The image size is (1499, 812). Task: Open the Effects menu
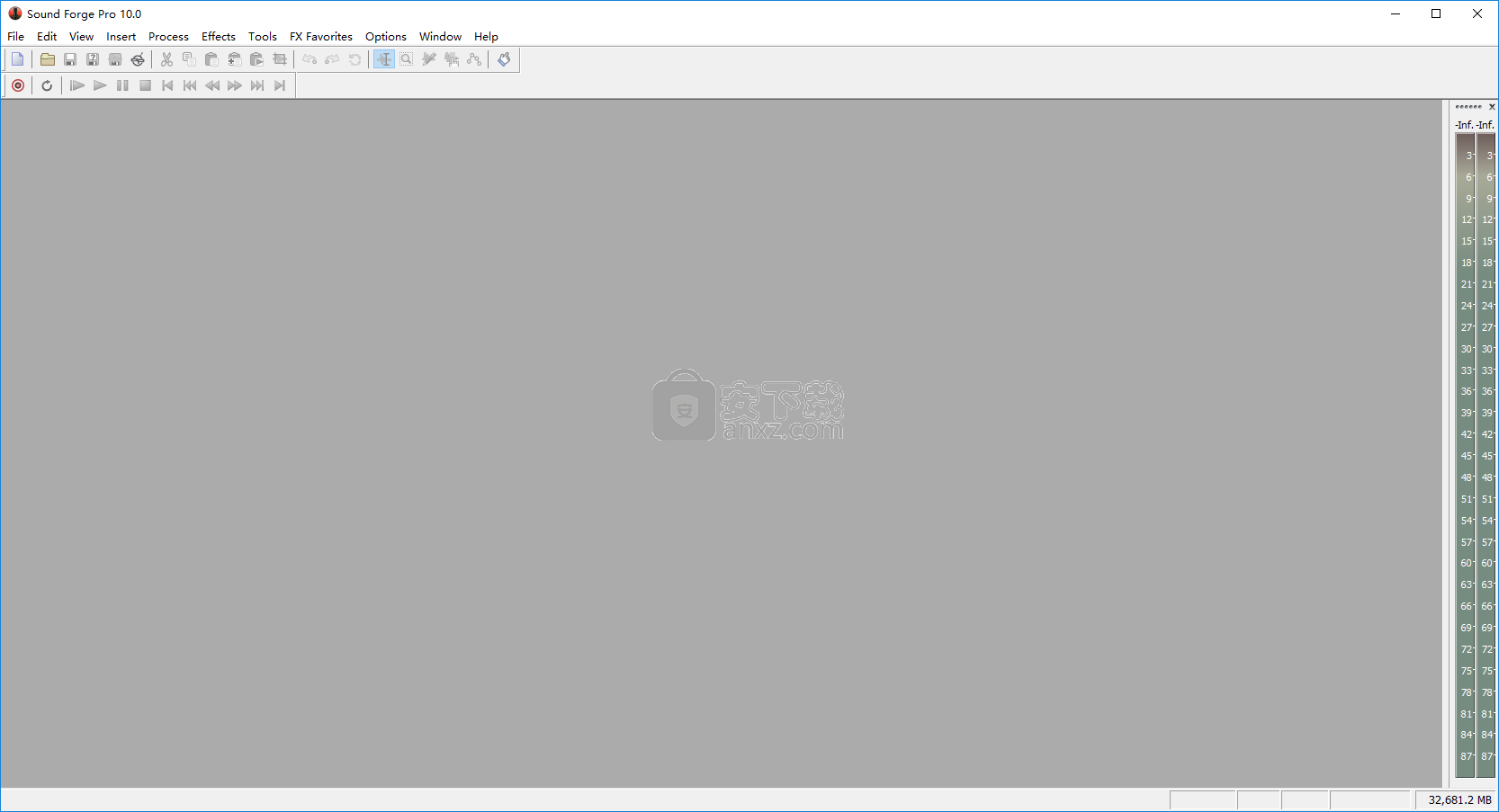(x=219, y=37)
